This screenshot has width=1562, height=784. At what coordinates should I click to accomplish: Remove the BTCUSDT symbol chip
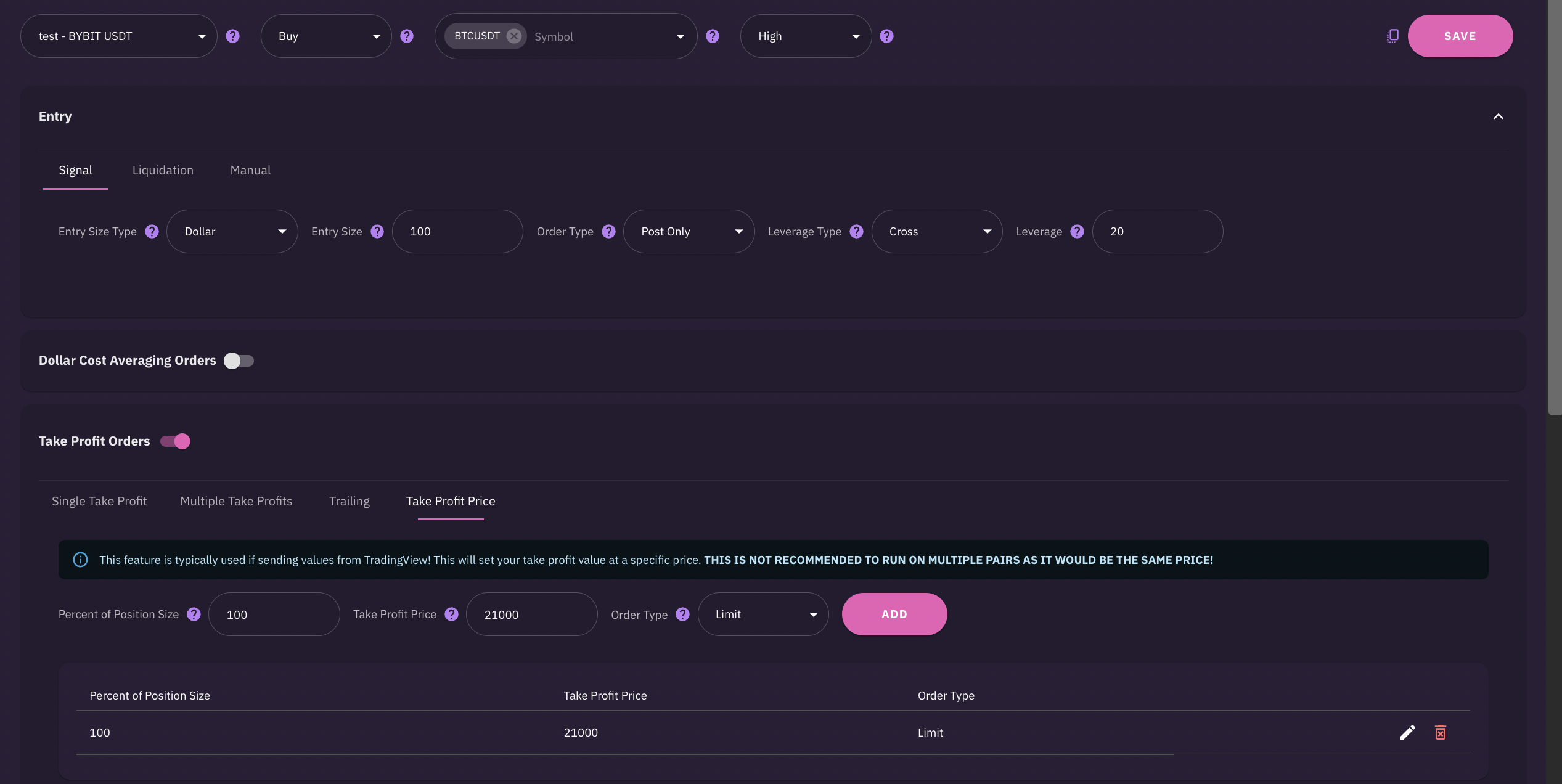513,36
